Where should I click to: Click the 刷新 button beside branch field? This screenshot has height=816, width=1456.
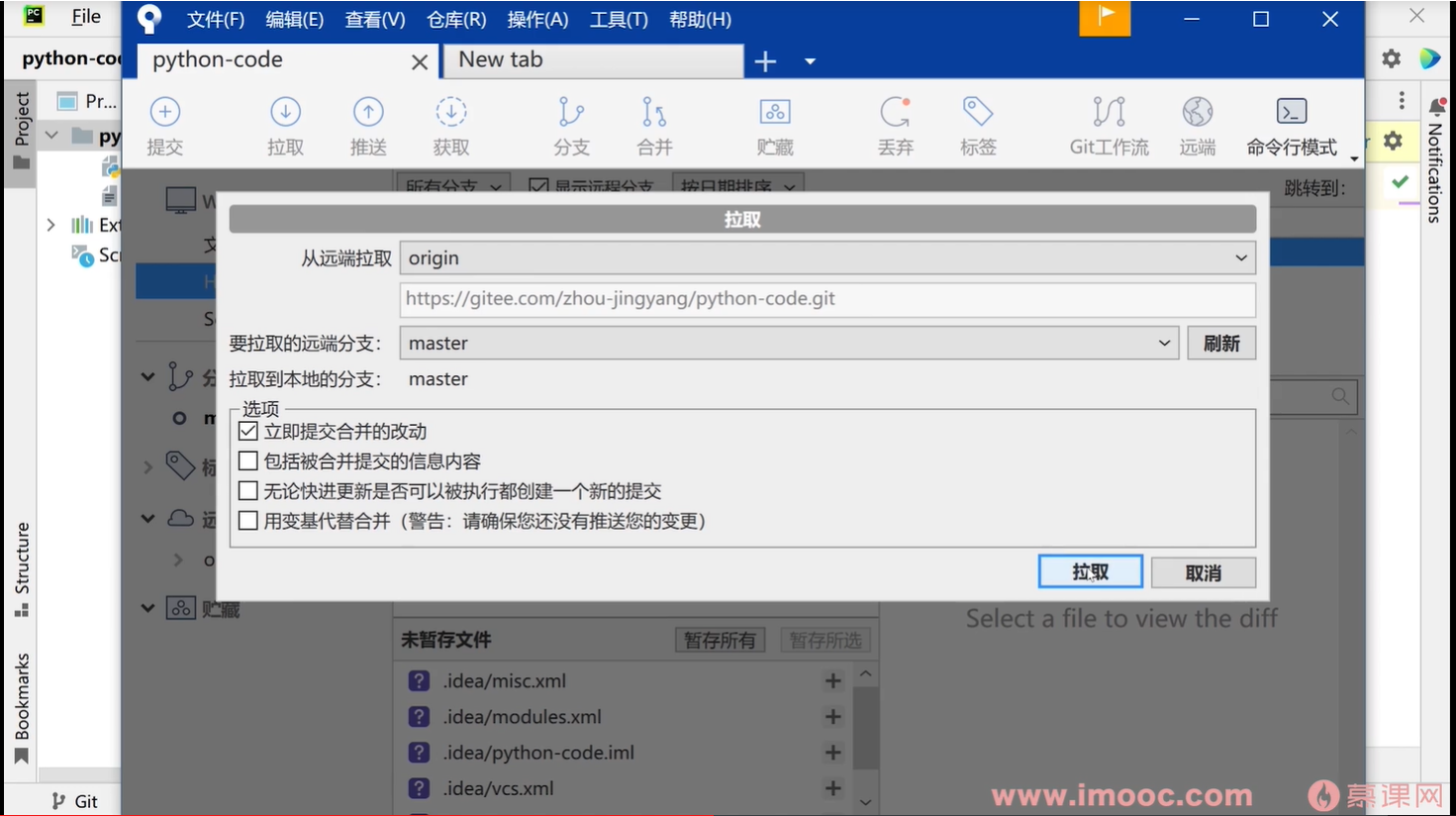pos(1221,343)
